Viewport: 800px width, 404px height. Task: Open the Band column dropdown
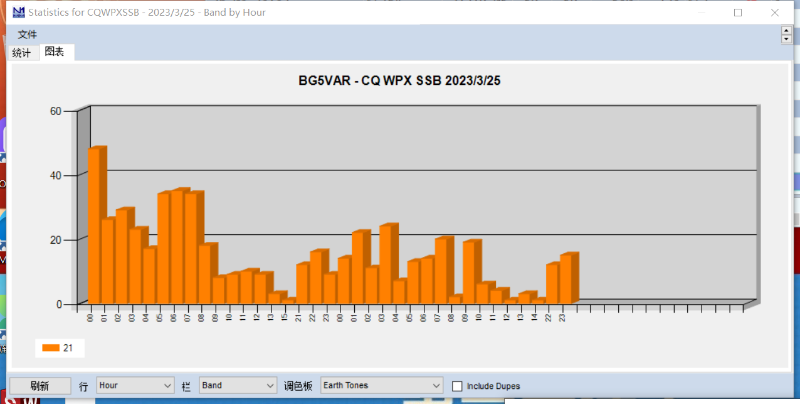pos(238,385)
